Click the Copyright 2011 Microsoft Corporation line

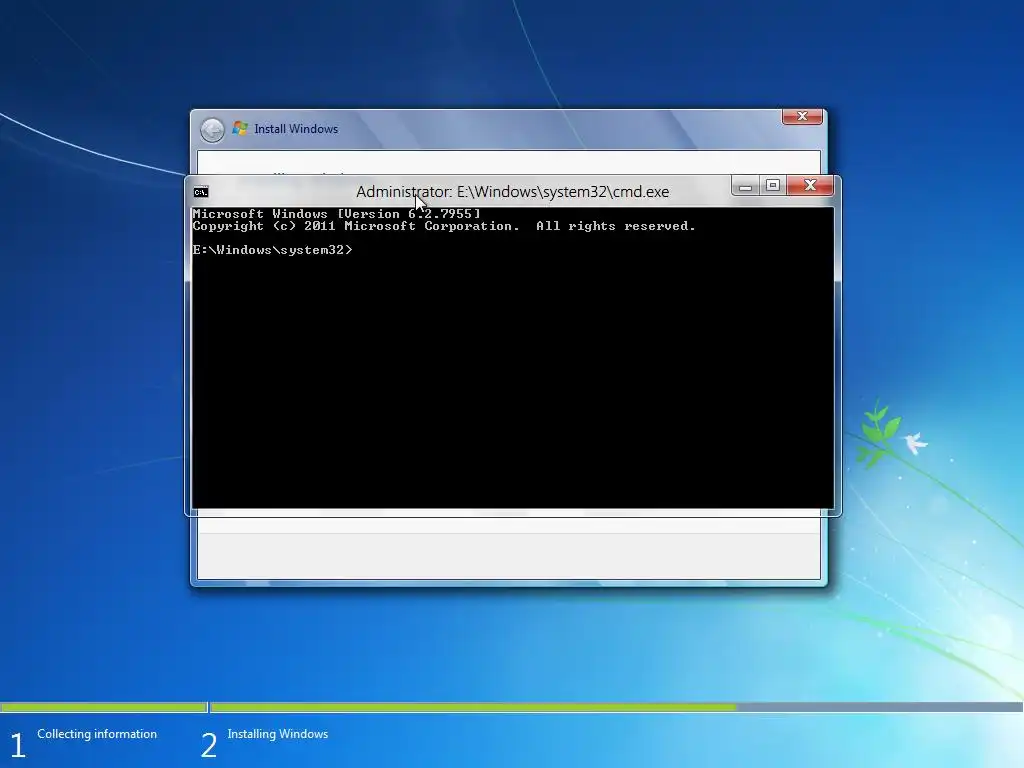444,226
